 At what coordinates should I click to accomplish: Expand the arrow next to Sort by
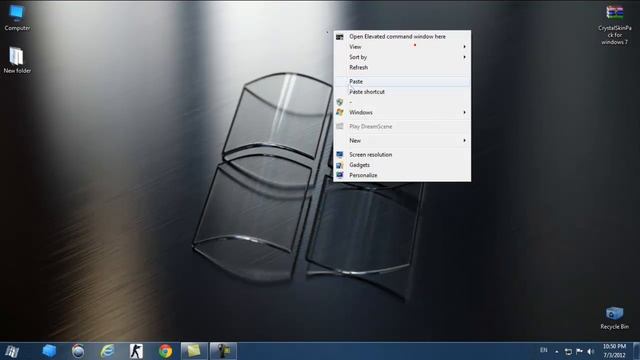464,57
